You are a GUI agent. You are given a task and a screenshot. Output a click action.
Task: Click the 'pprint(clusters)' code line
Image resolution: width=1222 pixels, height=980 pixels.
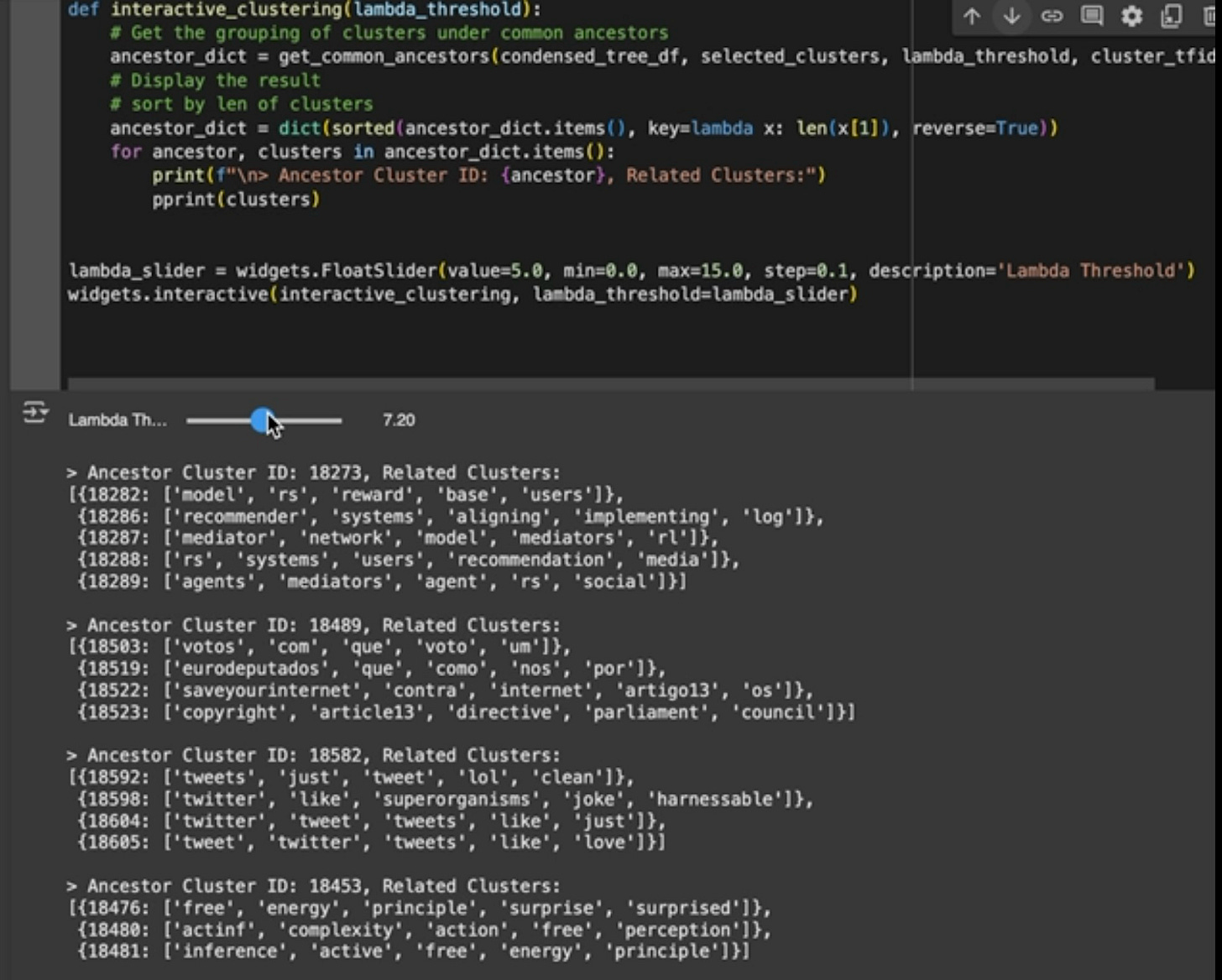pyautogui.click(x=236, y=200)
